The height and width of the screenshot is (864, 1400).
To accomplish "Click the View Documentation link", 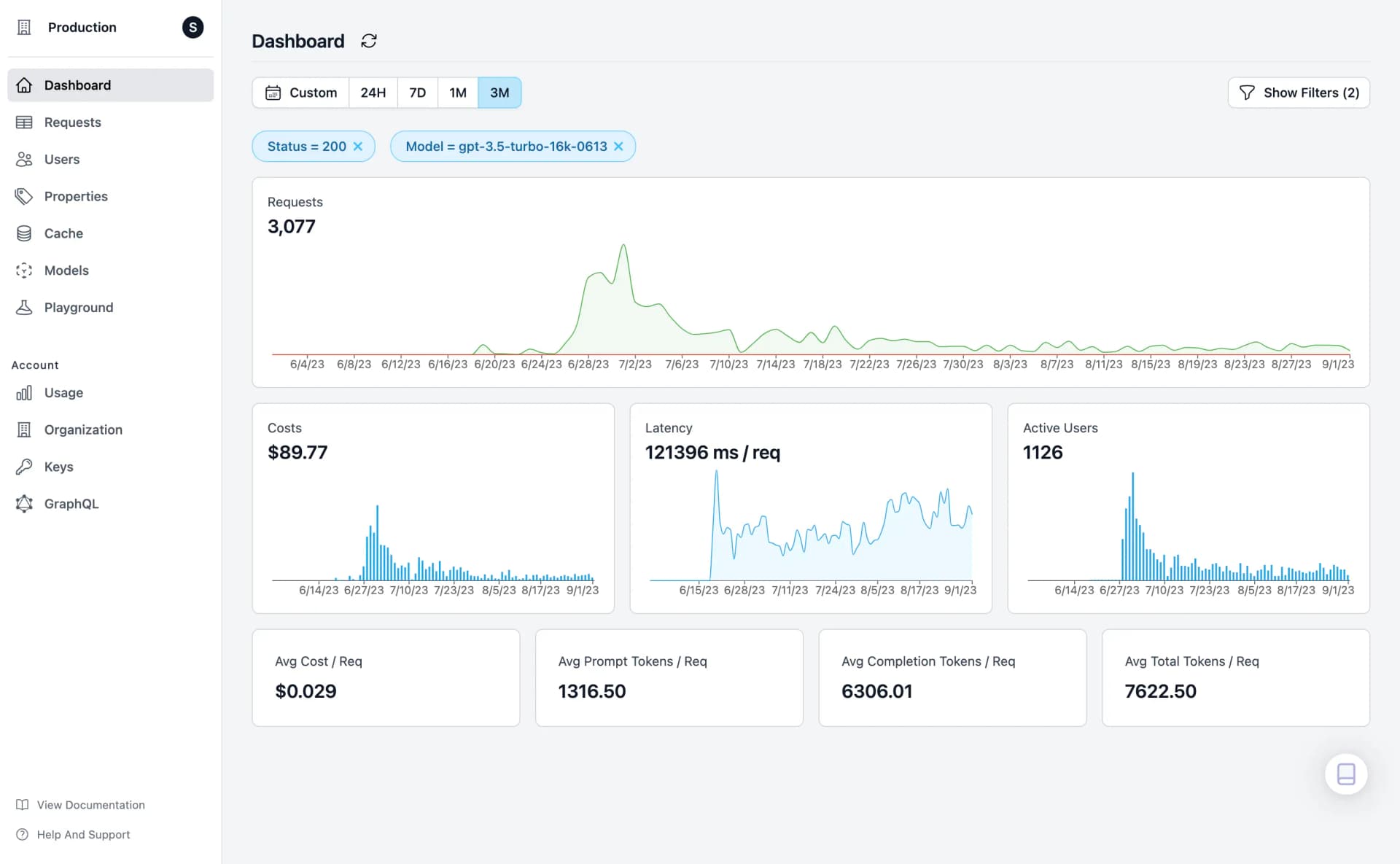I will click(90, 805).
